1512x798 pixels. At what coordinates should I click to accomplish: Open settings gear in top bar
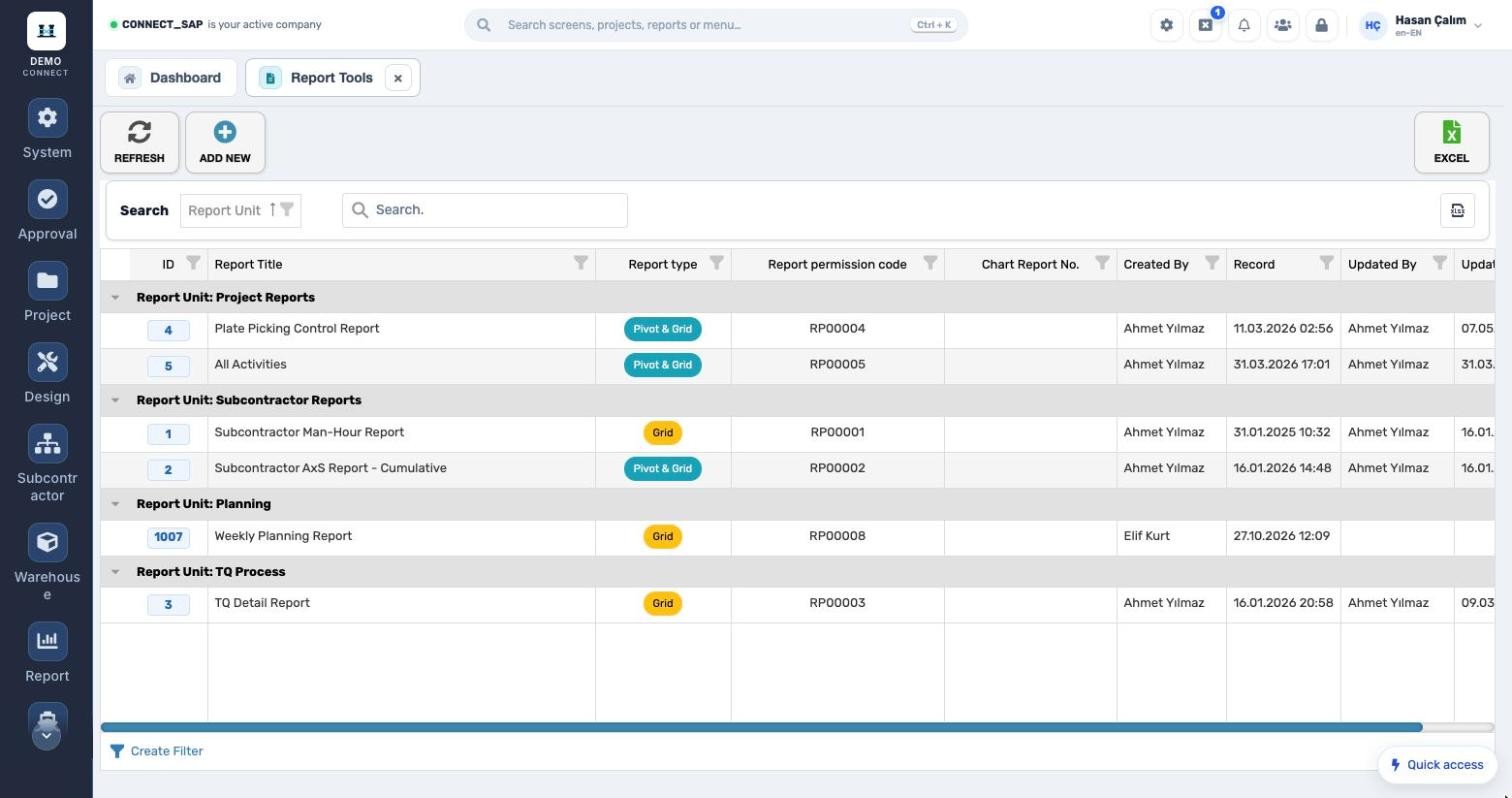click(x=1166, y=25)
